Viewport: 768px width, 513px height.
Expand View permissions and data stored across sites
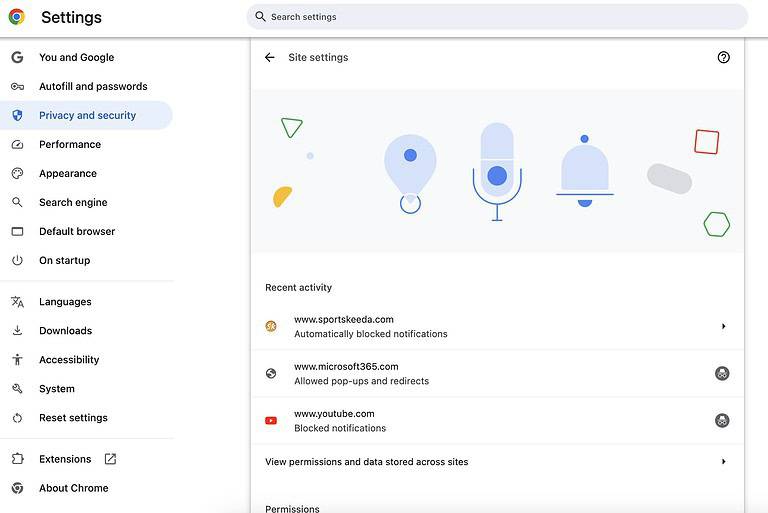point(723,462)
